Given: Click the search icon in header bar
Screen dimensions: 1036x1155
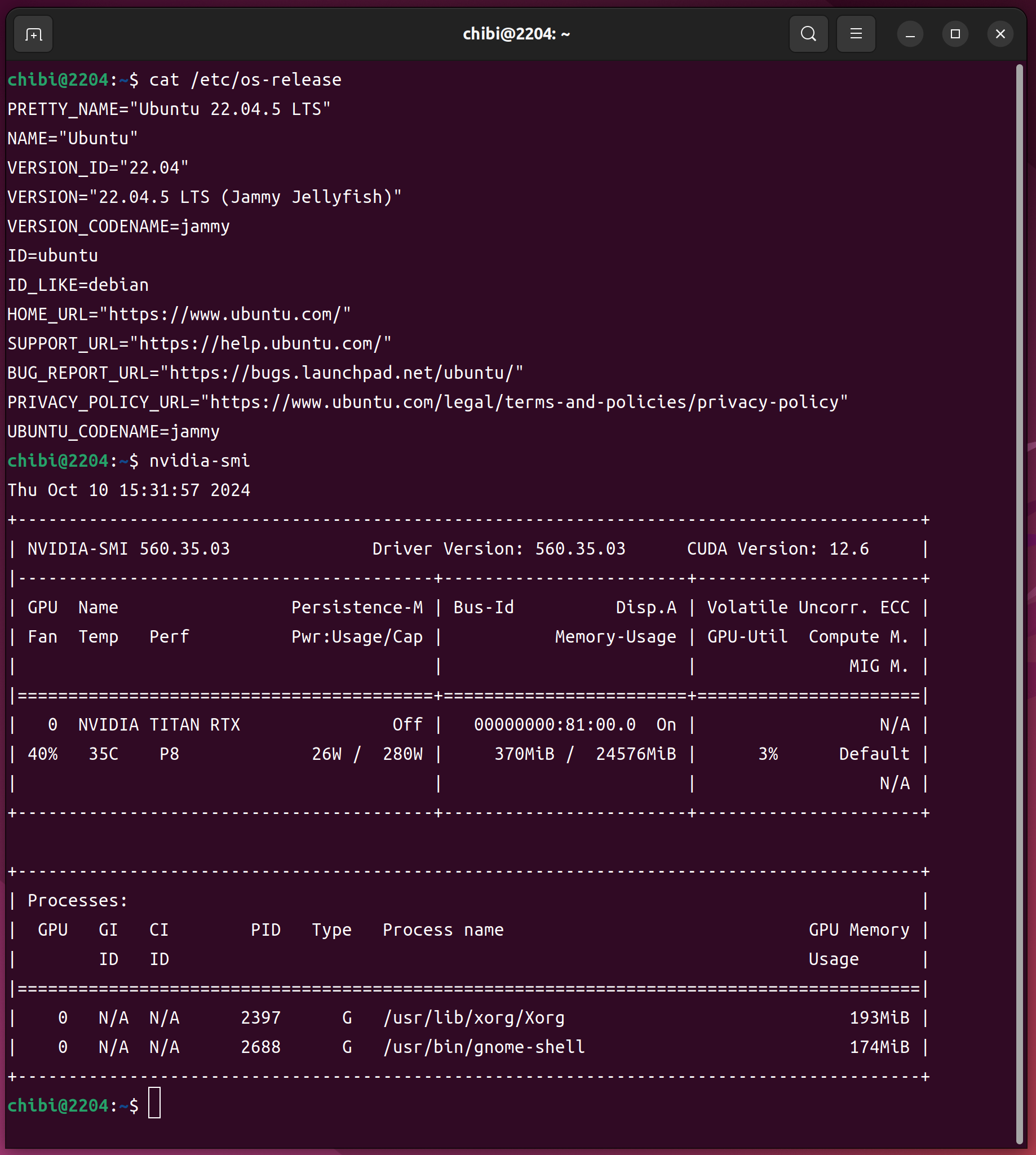Looking at the screenshot, I should [808, 34].
